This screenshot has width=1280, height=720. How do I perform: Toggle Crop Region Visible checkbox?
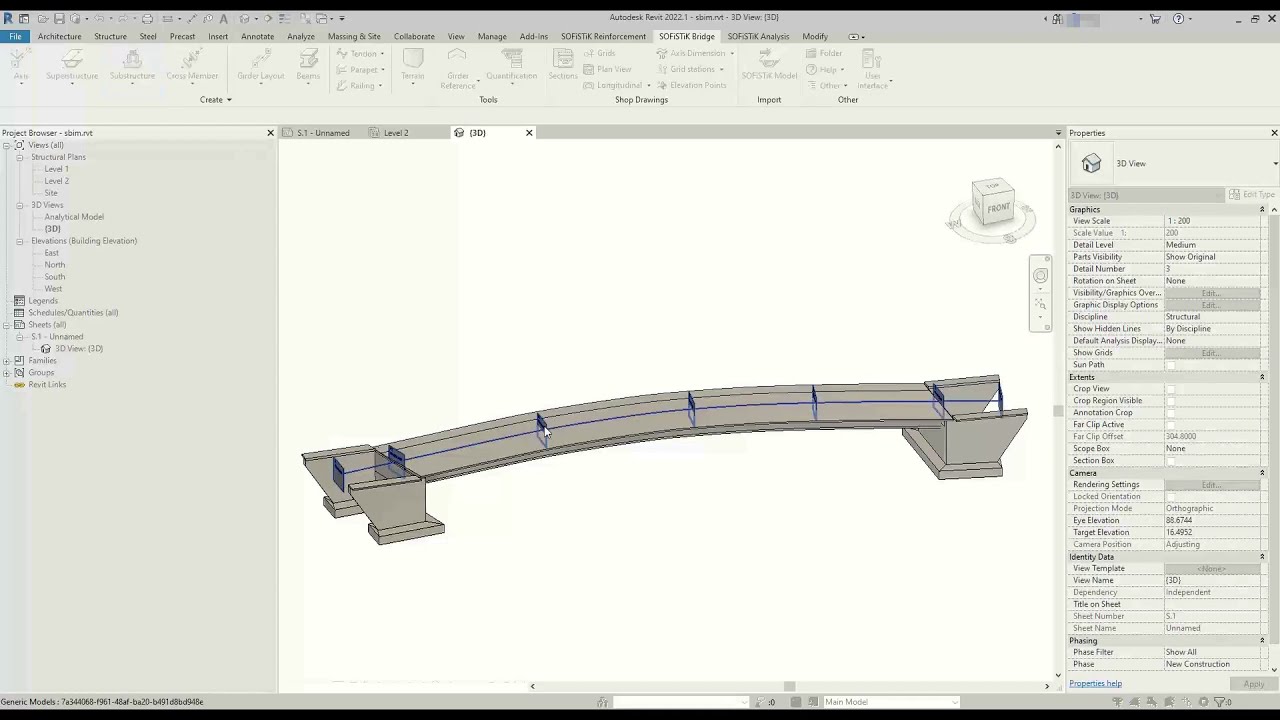1171,401
